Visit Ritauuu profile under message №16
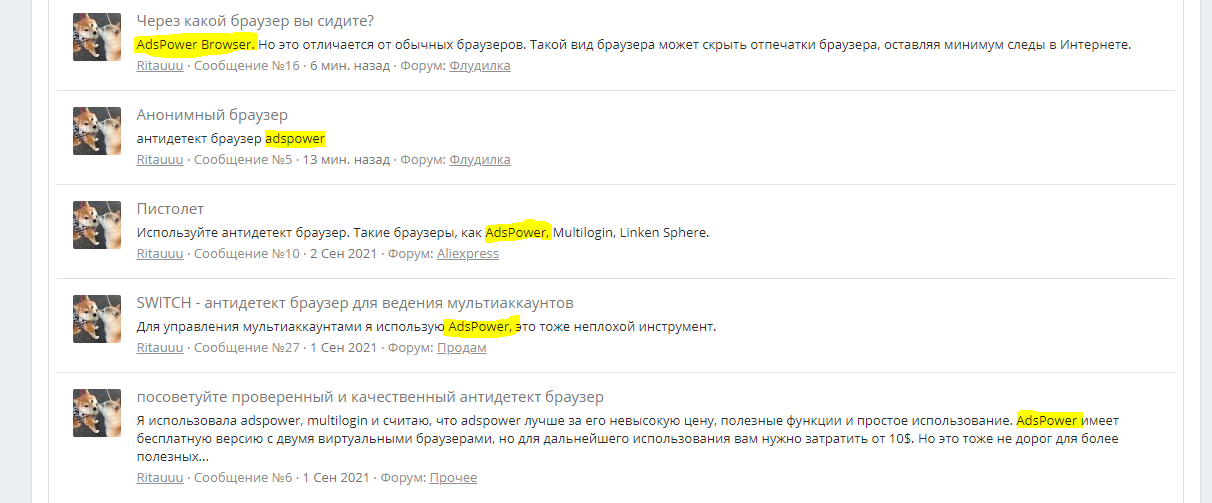The width and height of the screenshot is (1212, 503). [160, 66]
